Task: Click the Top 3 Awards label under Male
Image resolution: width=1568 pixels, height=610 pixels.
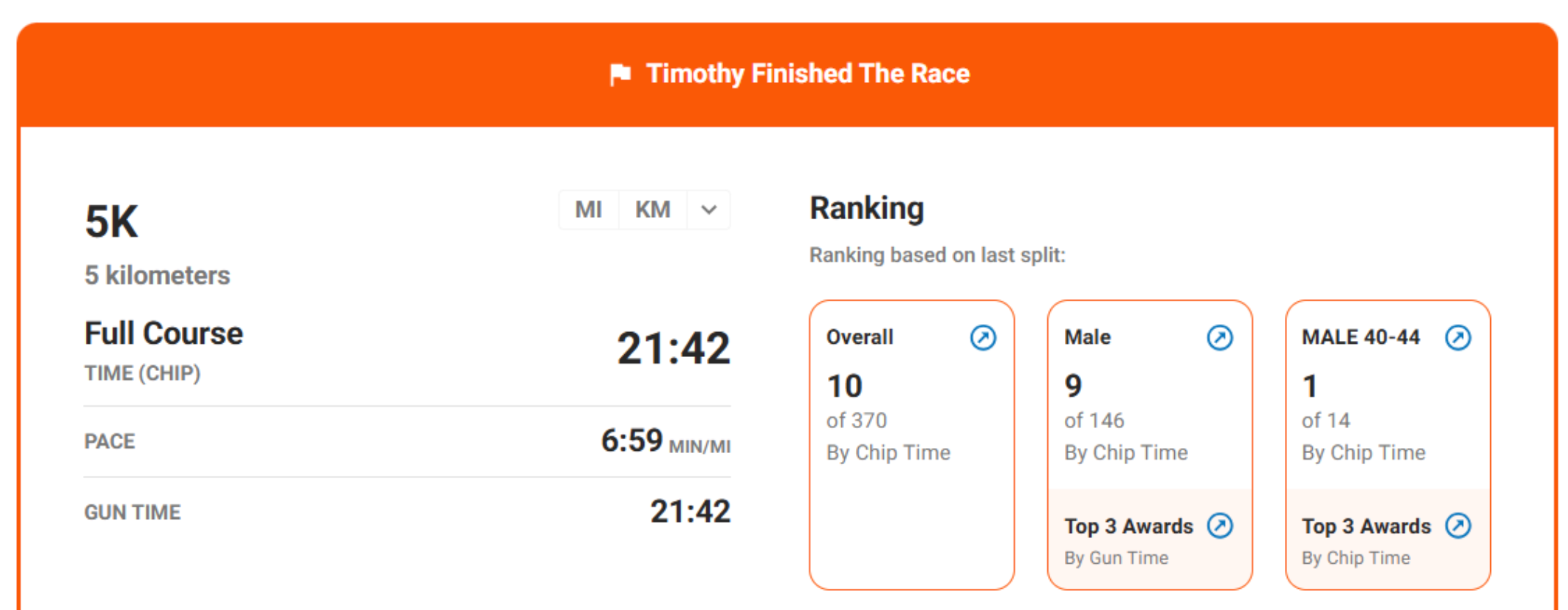Action: 1128,526
